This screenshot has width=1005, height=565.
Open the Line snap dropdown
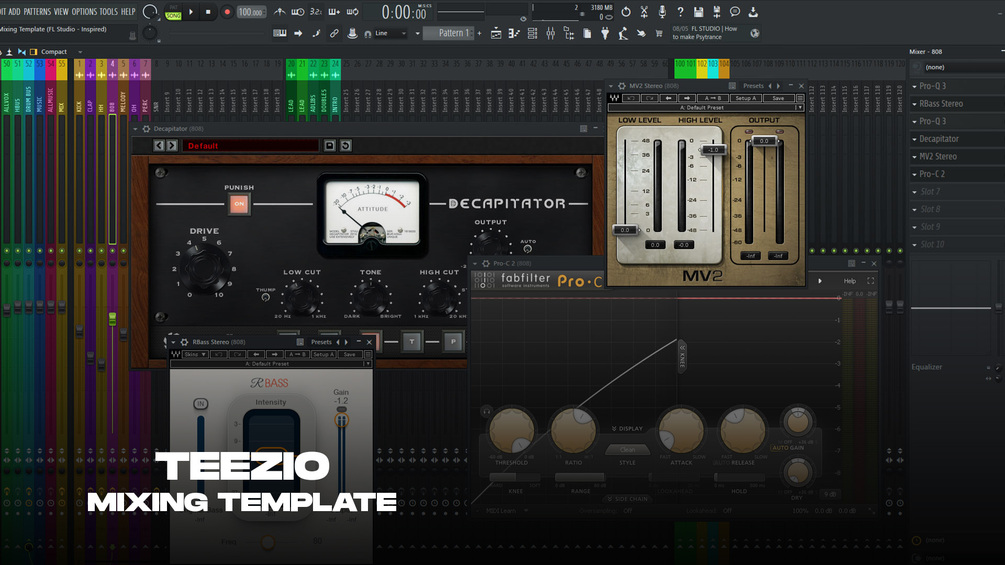[390, 33]
